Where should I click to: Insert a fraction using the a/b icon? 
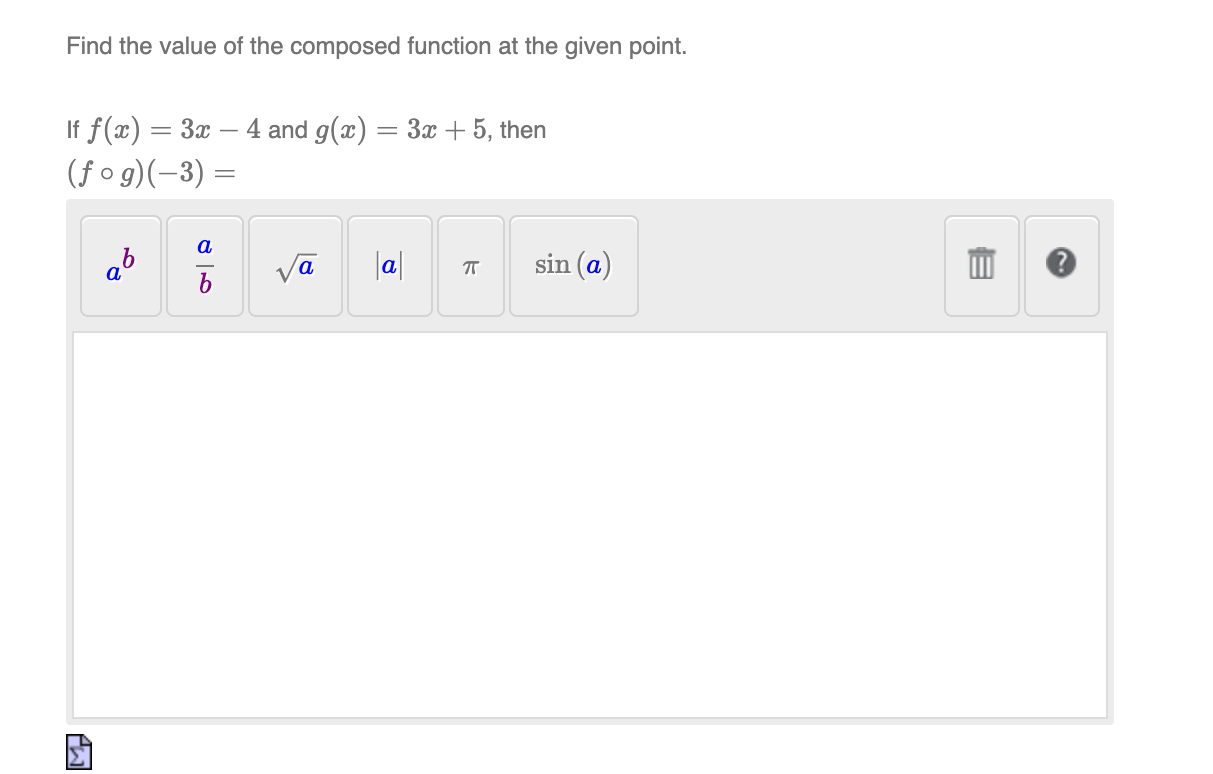pos(204,266)
